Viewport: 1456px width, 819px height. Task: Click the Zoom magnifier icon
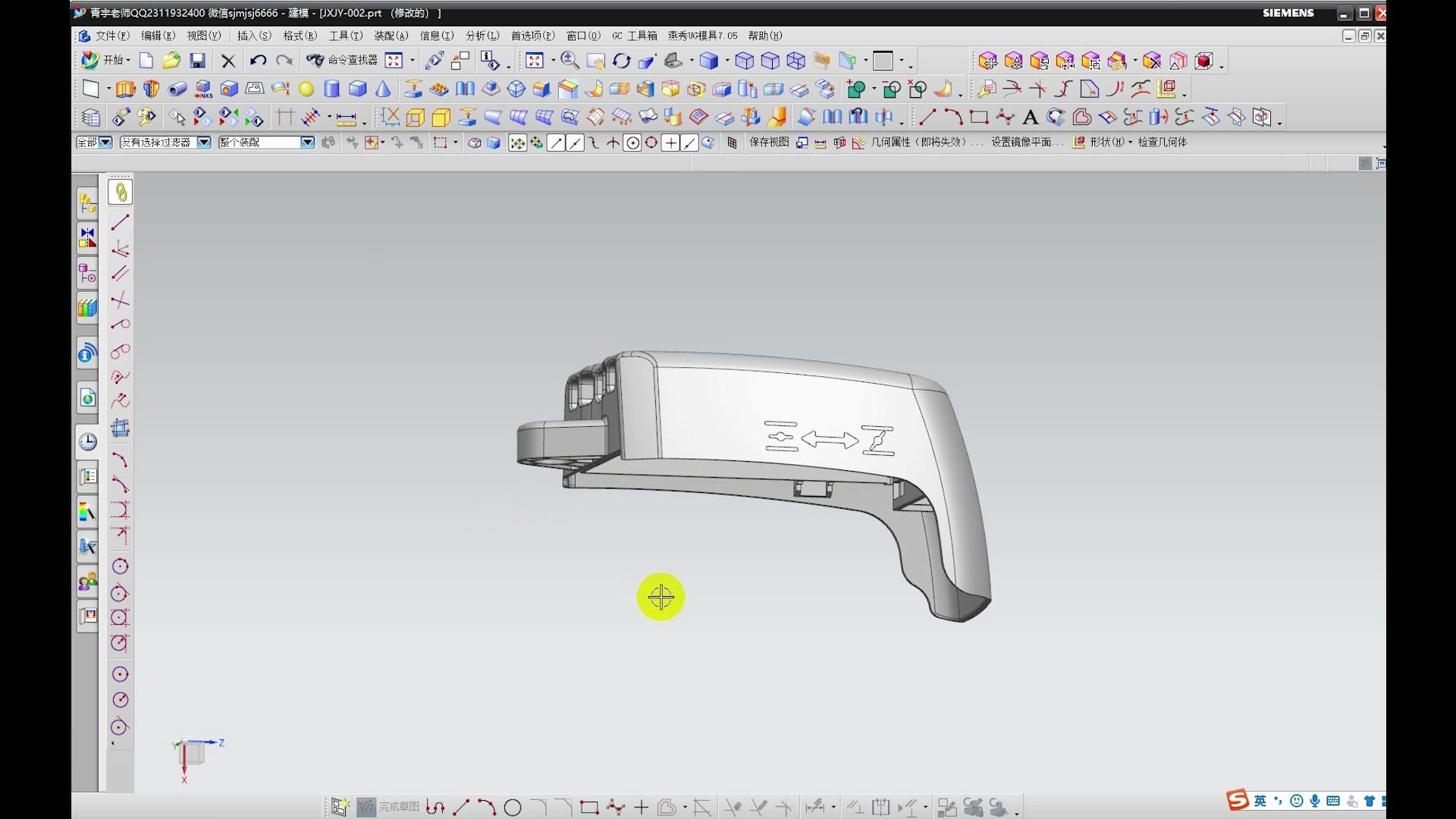pos(570,61)
